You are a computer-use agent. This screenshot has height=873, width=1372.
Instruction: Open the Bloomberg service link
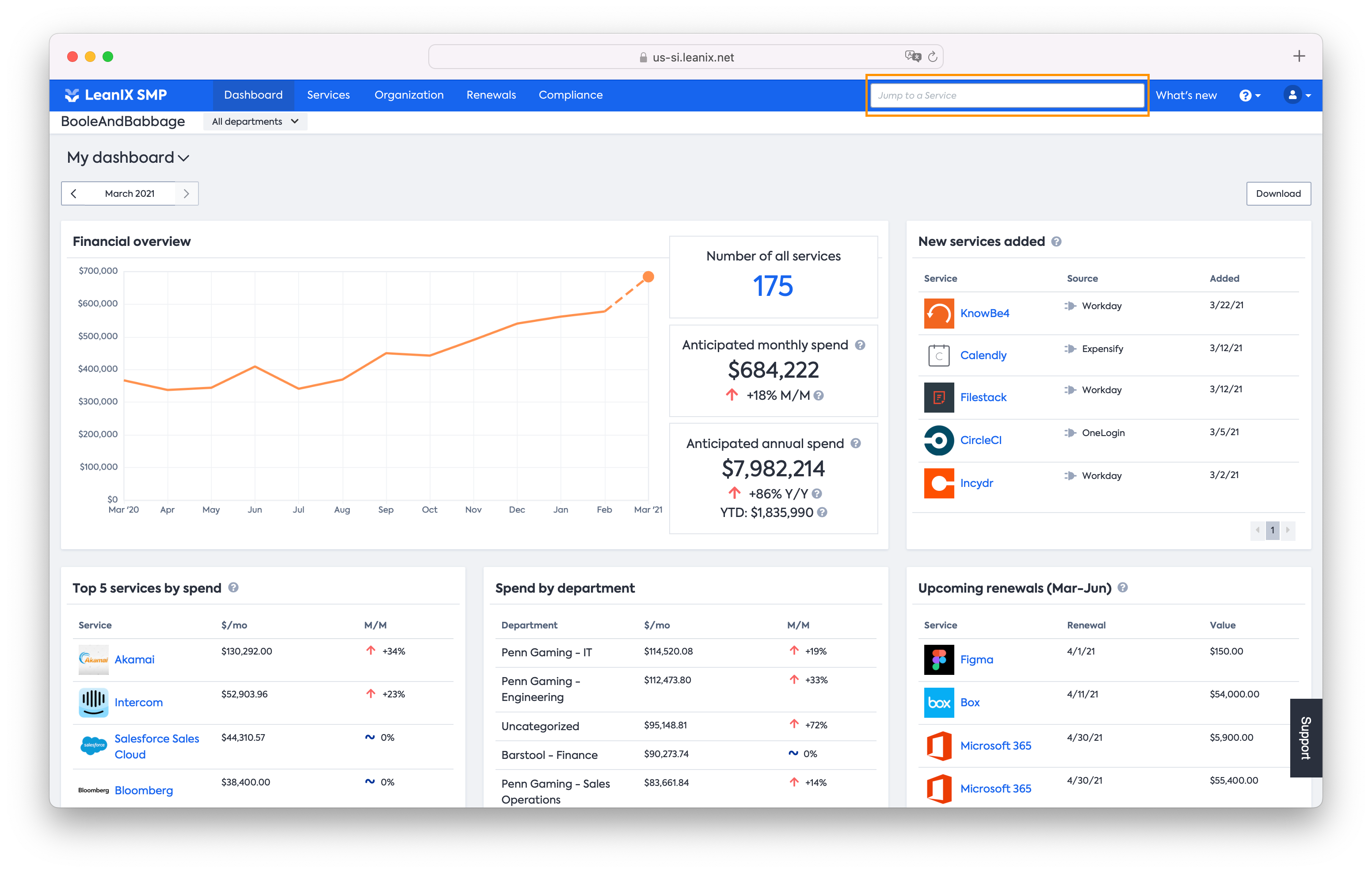click(144, 790)
